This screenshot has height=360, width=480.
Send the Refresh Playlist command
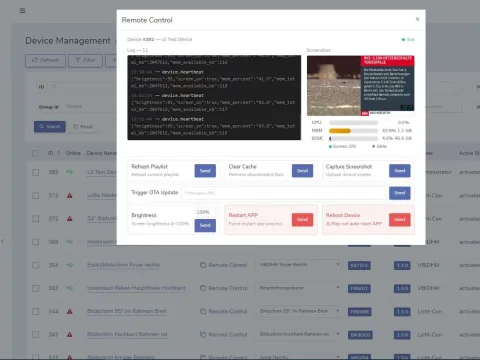[205, 171]
